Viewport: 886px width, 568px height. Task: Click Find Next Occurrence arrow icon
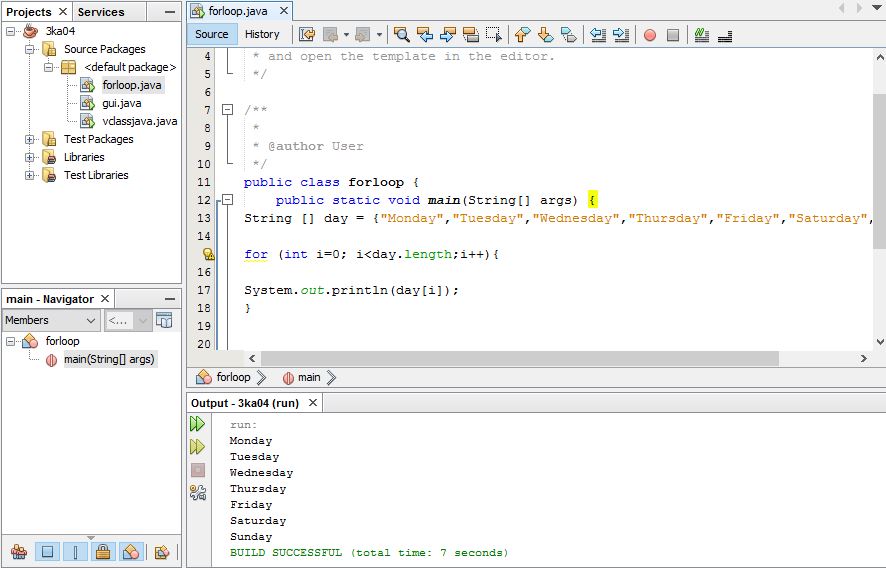[448, 34]
